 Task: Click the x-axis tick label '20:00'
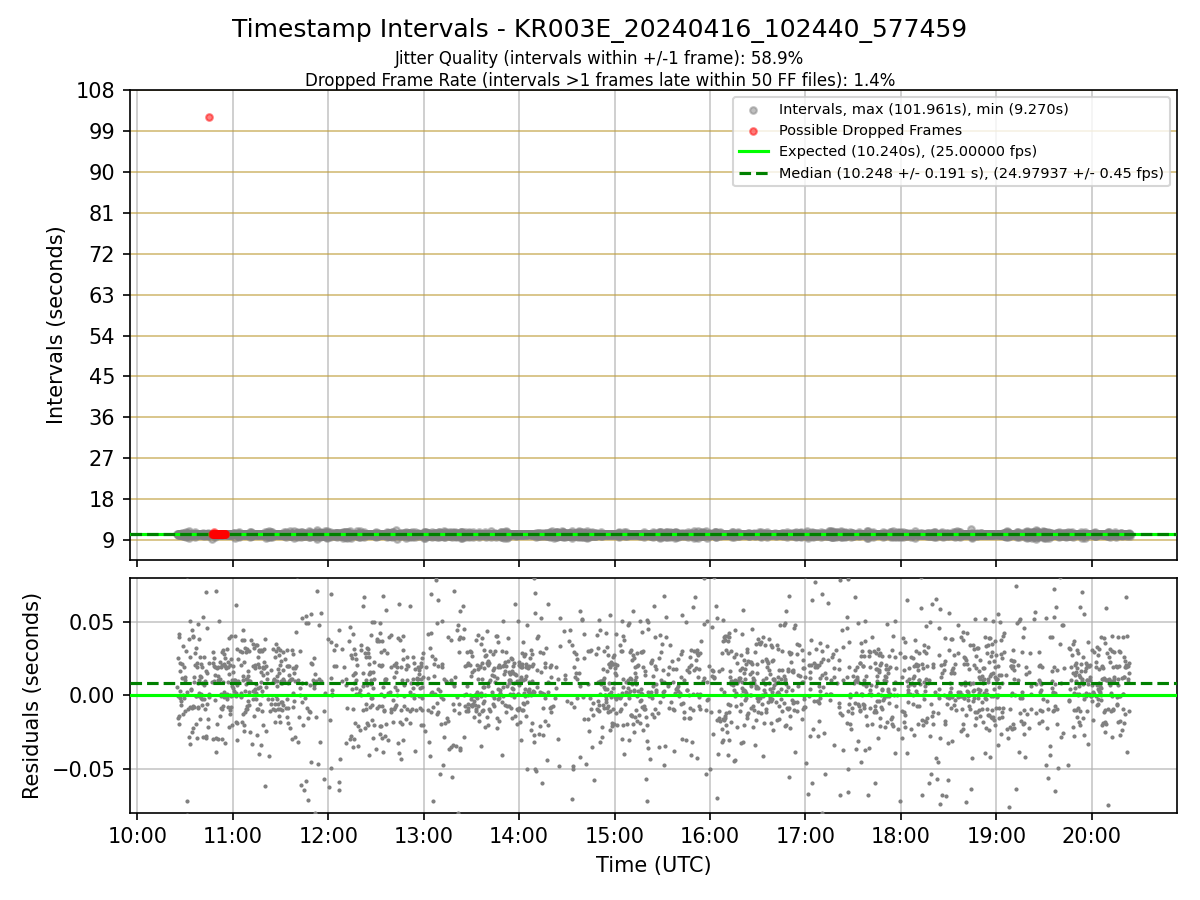(x=1091, y=835)
